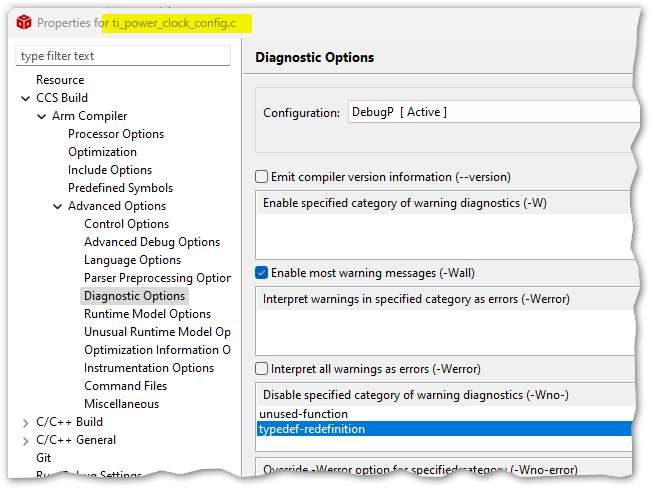This screenshot has height=489, width=652.
Task: Open the Configuration dropdown showing DebugP
Action: tap(492, 113)
